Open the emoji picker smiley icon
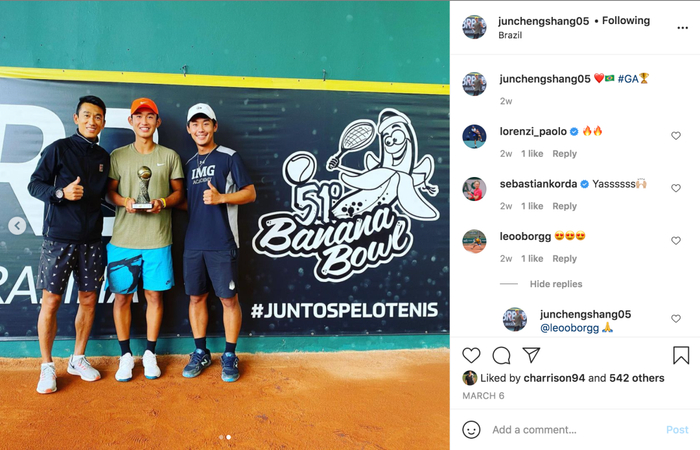The height and width of the screenshot is (450, 700). point(471,429)
